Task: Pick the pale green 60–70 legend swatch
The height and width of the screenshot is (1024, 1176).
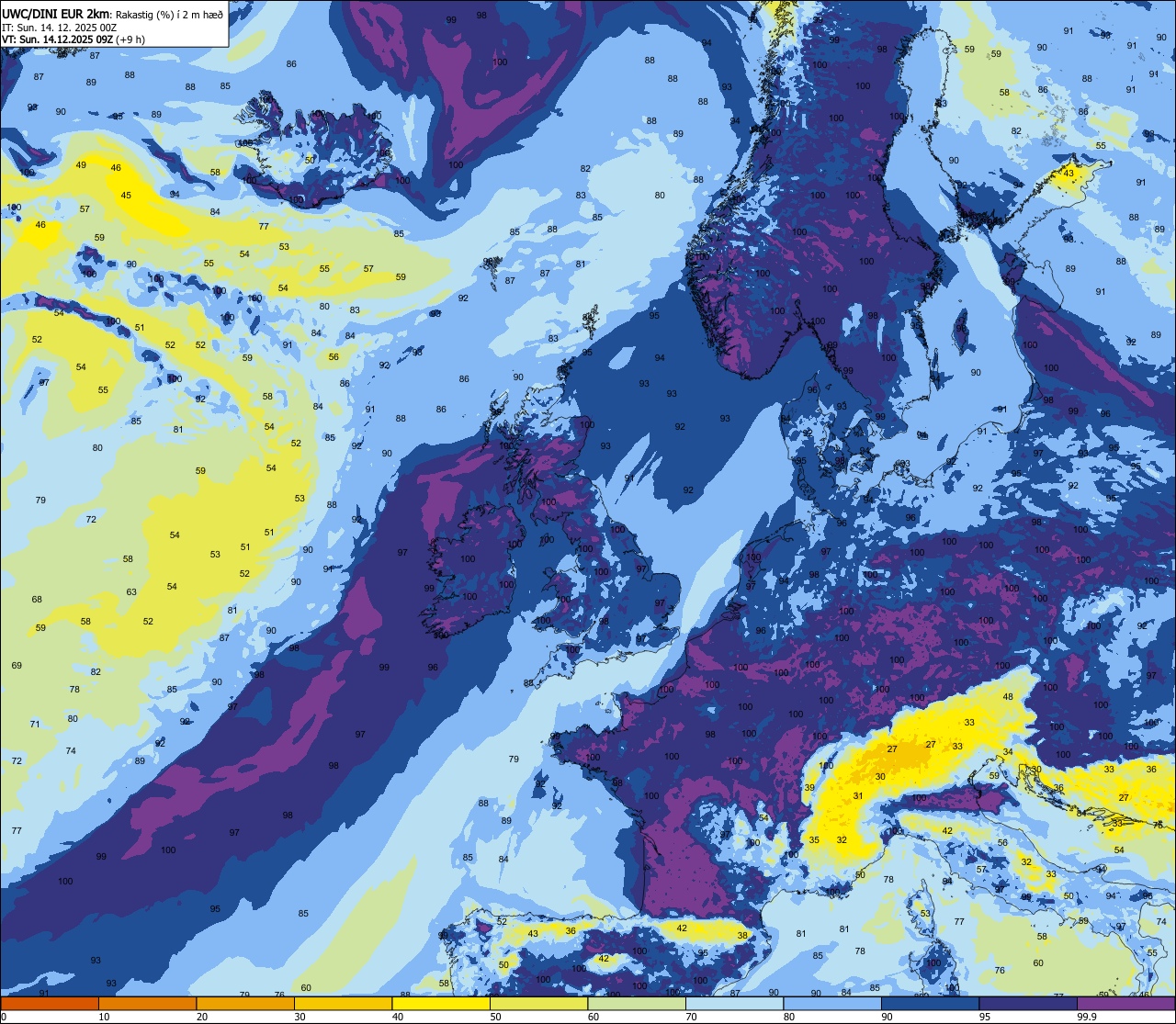Action: (637, 1004)
